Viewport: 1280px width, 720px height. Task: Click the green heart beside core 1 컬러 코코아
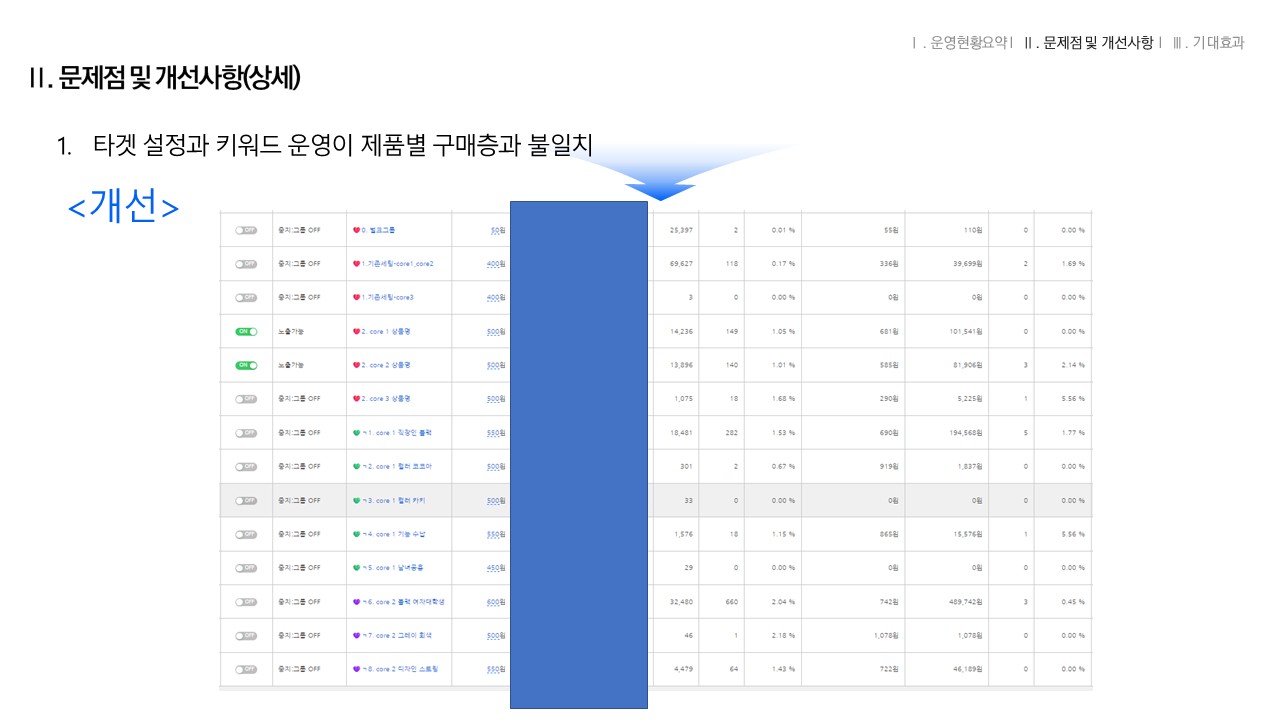357,466
